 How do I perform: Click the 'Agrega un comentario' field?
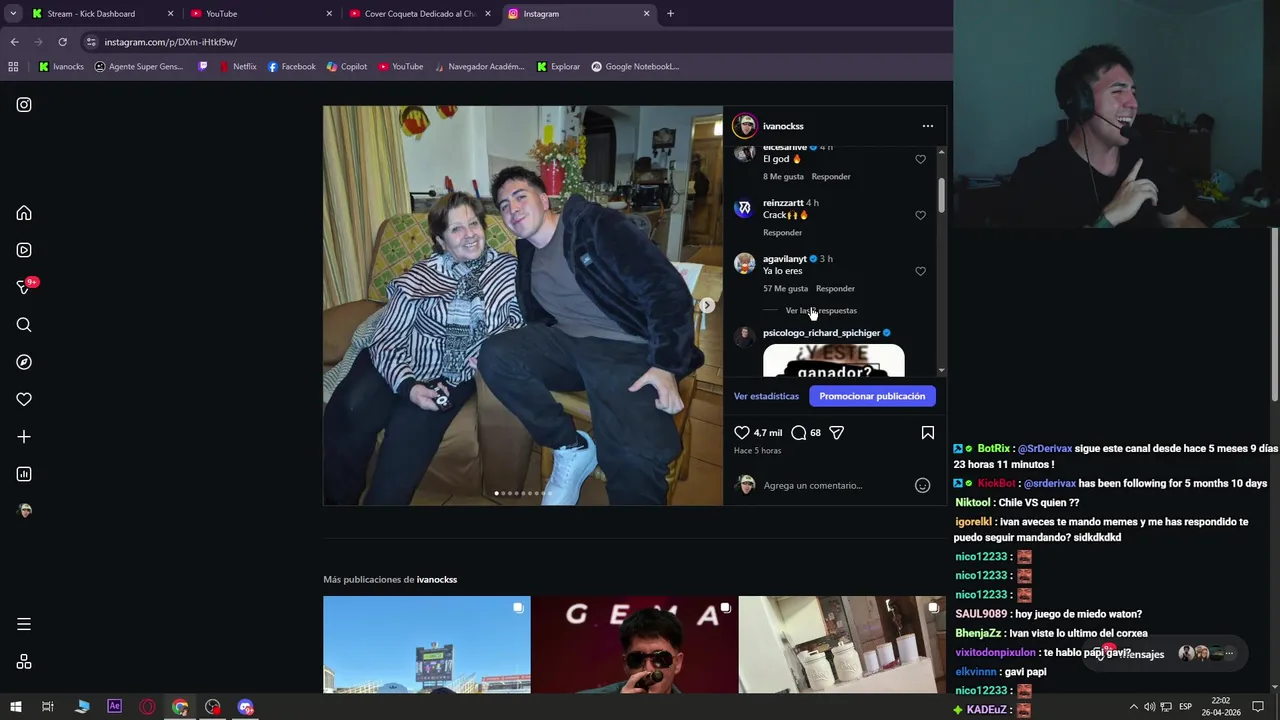834,486
